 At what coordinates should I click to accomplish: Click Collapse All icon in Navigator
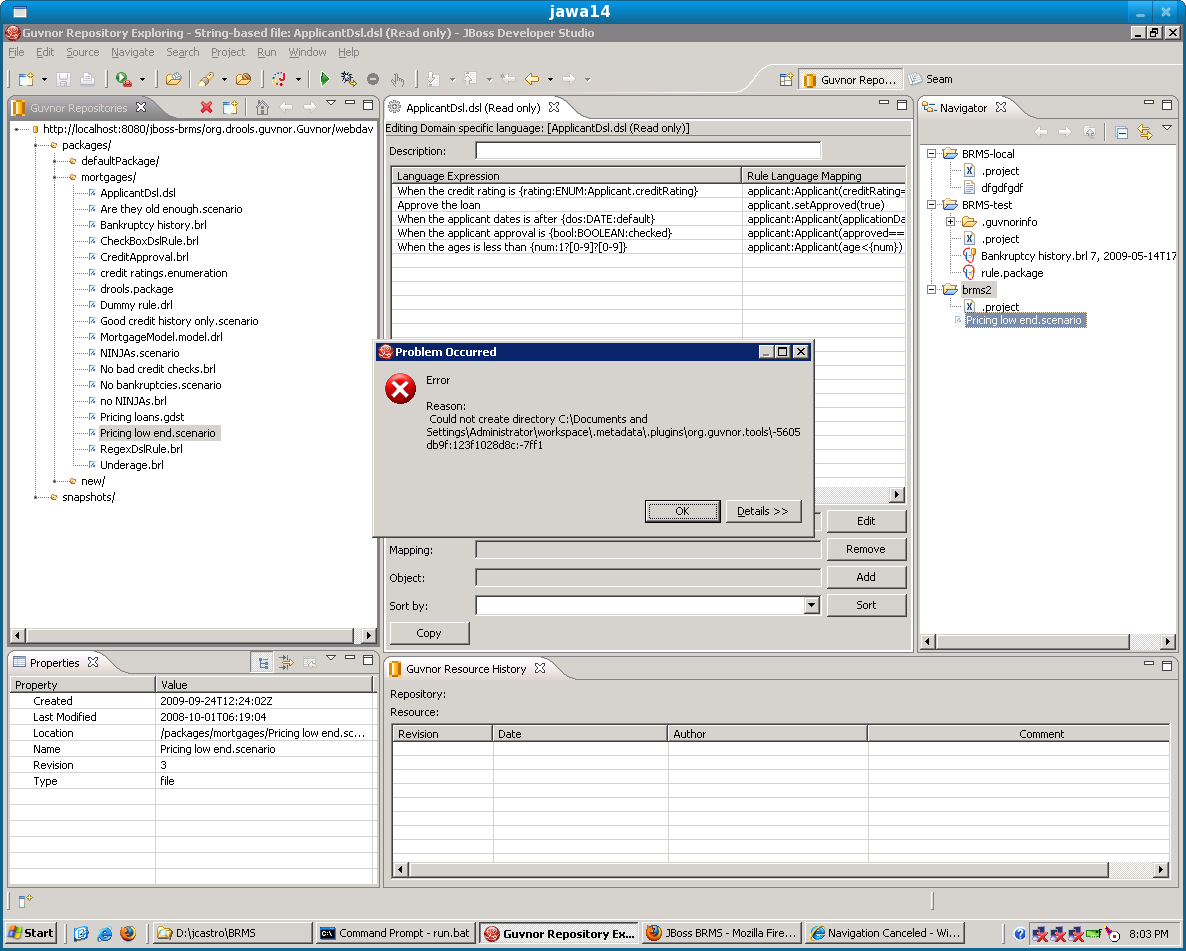[1122, 132]
